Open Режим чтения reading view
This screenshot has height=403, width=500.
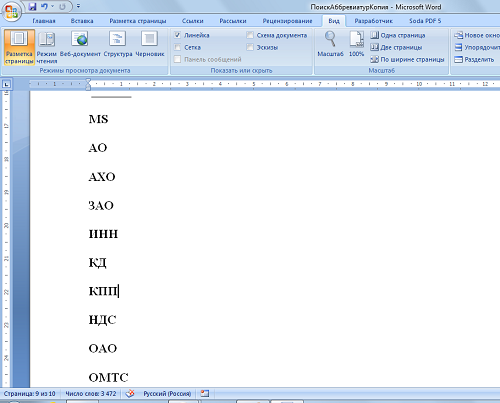[47, 47]
